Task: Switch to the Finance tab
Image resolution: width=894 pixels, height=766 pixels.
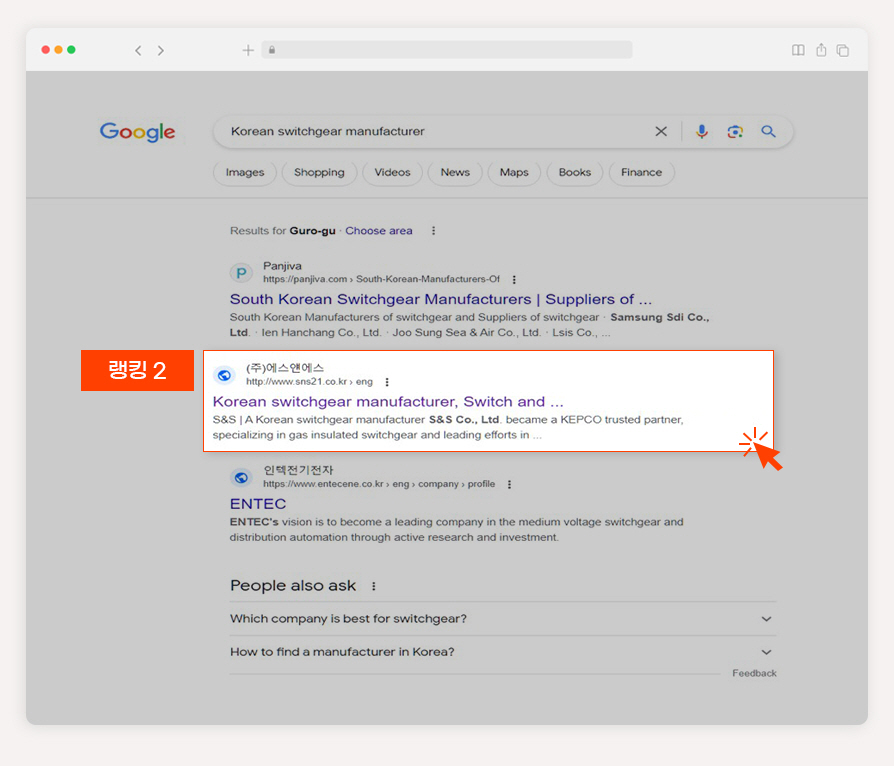Action: pyautogui.click(x=641, y=172)
